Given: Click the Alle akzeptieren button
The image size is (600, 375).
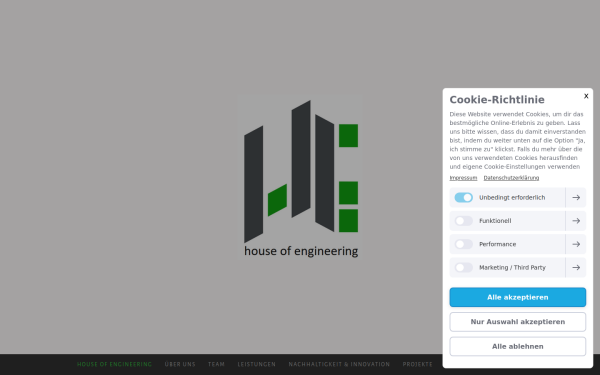Looking at the screenshot, I should pyautogui.click(x=517, y=297).
